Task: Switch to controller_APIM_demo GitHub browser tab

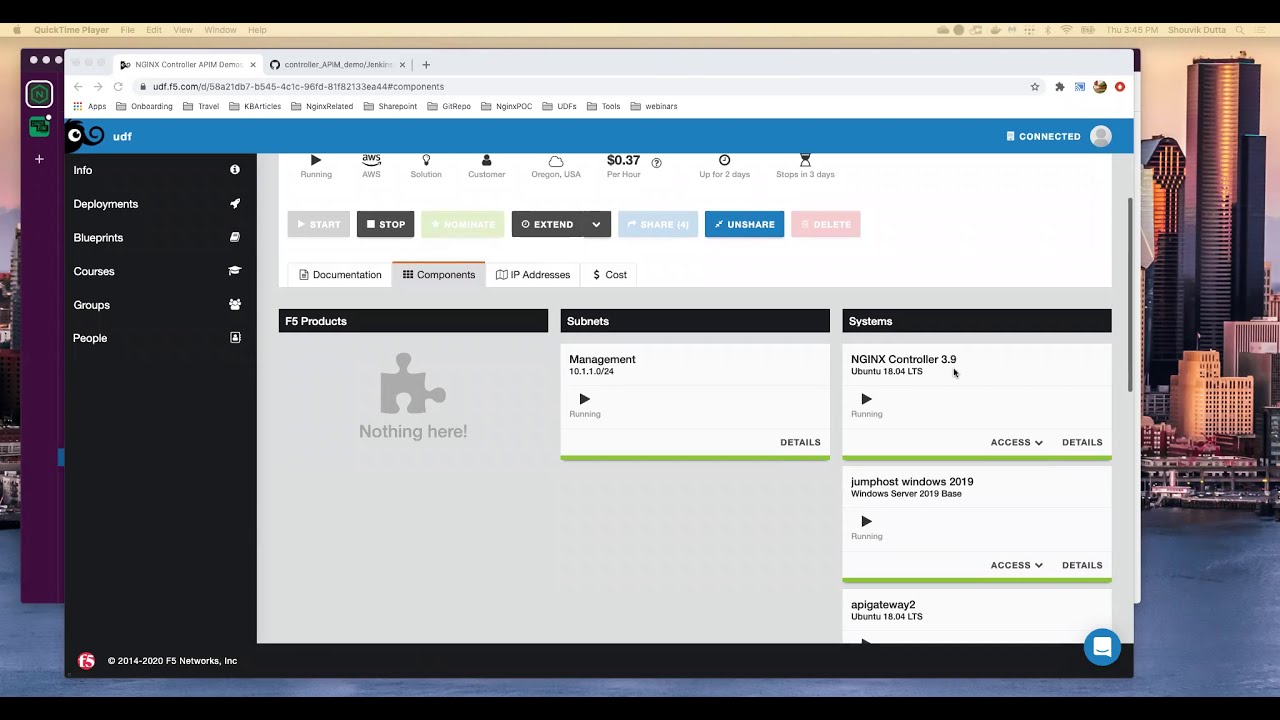Action: pyautogui.click(x=337, y=65)
